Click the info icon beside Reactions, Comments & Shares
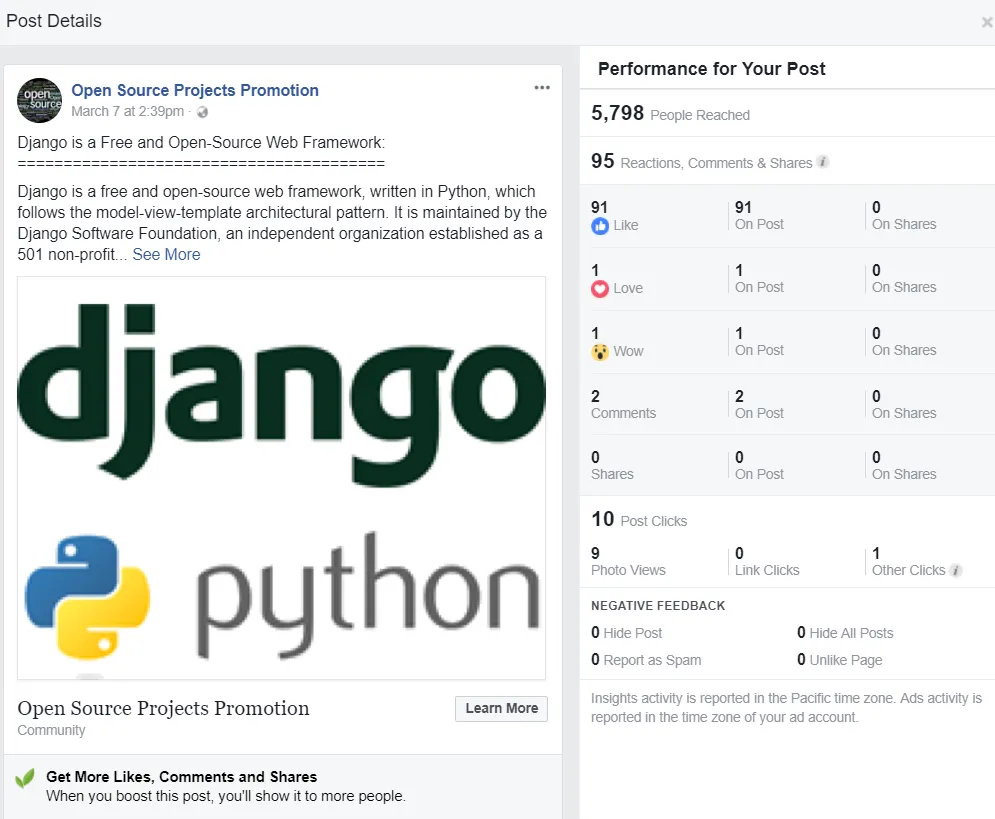 822,162
